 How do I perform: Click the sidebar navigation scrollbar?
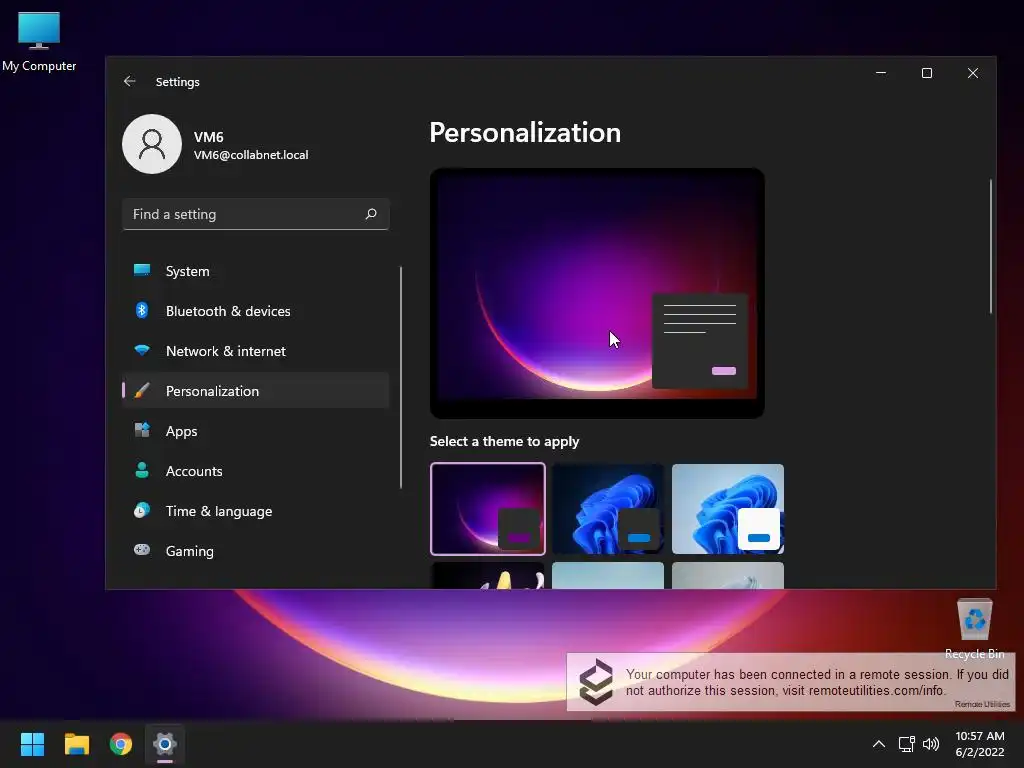[x=400, y=377]
